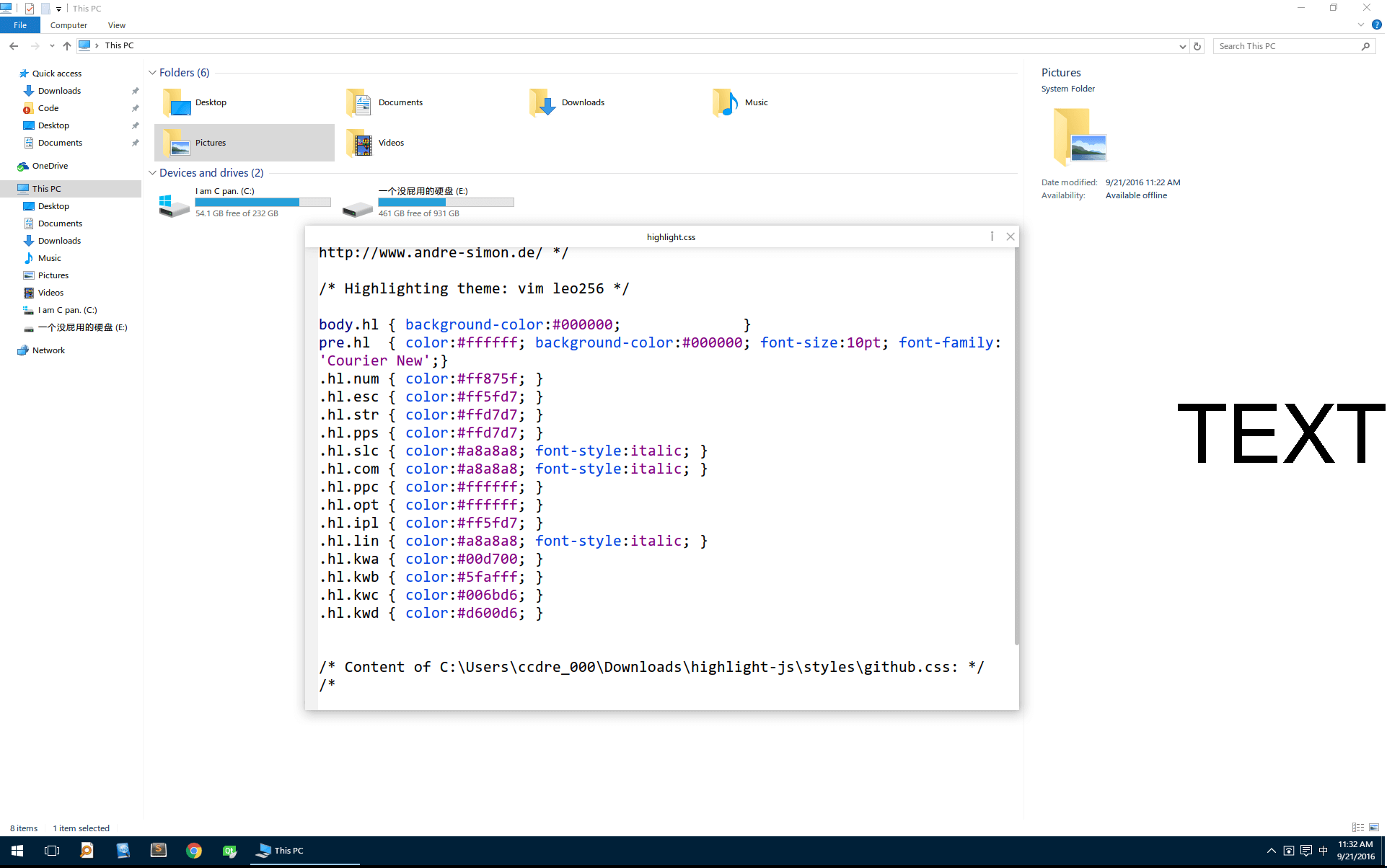Collapse the Devices and drives group
Viewport: 1387px width, 868px height.
pos(152,173)
